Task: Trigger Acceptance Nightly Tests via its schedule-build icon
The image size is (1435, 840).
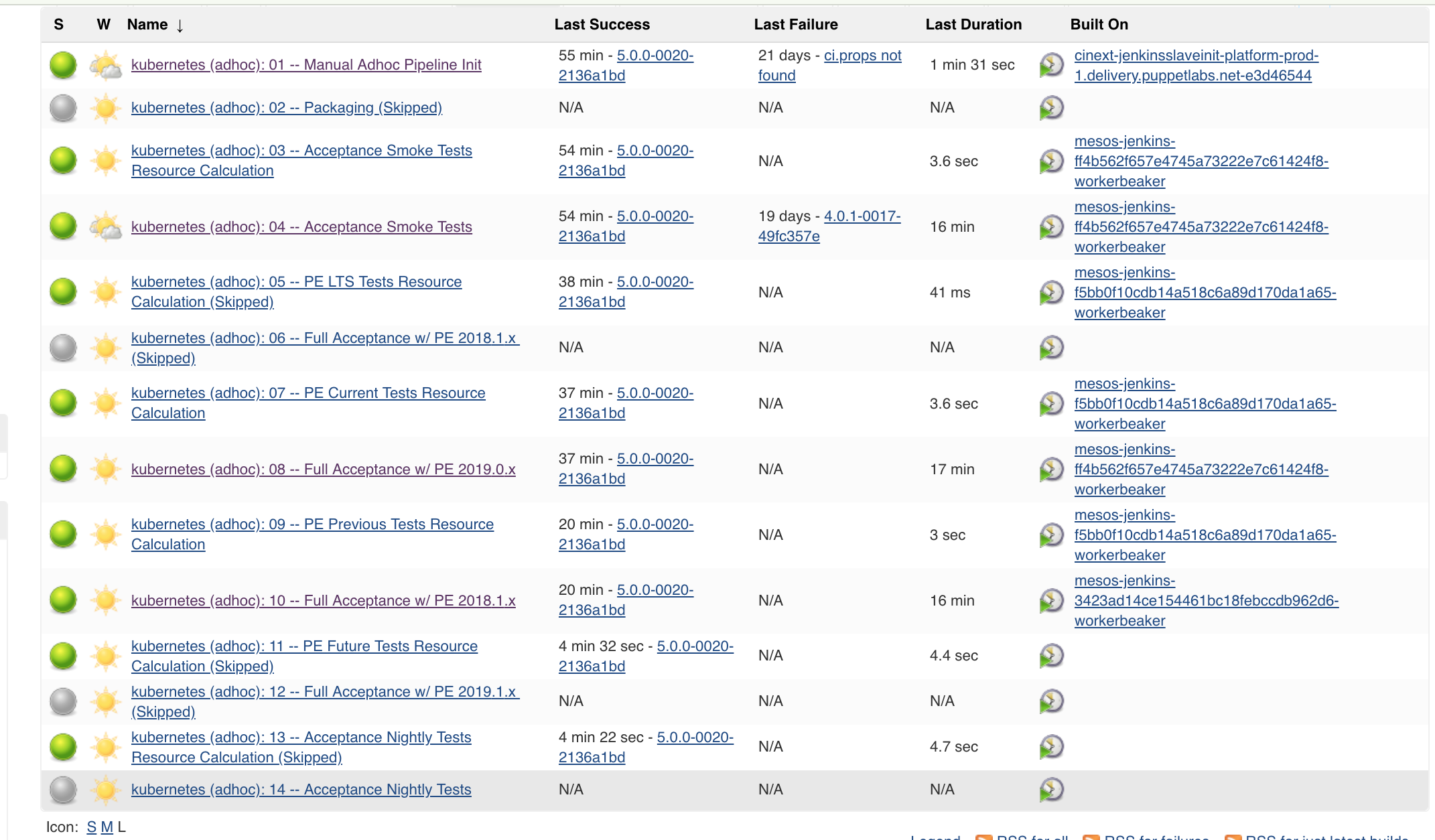Action: [x=1052, y=789]
